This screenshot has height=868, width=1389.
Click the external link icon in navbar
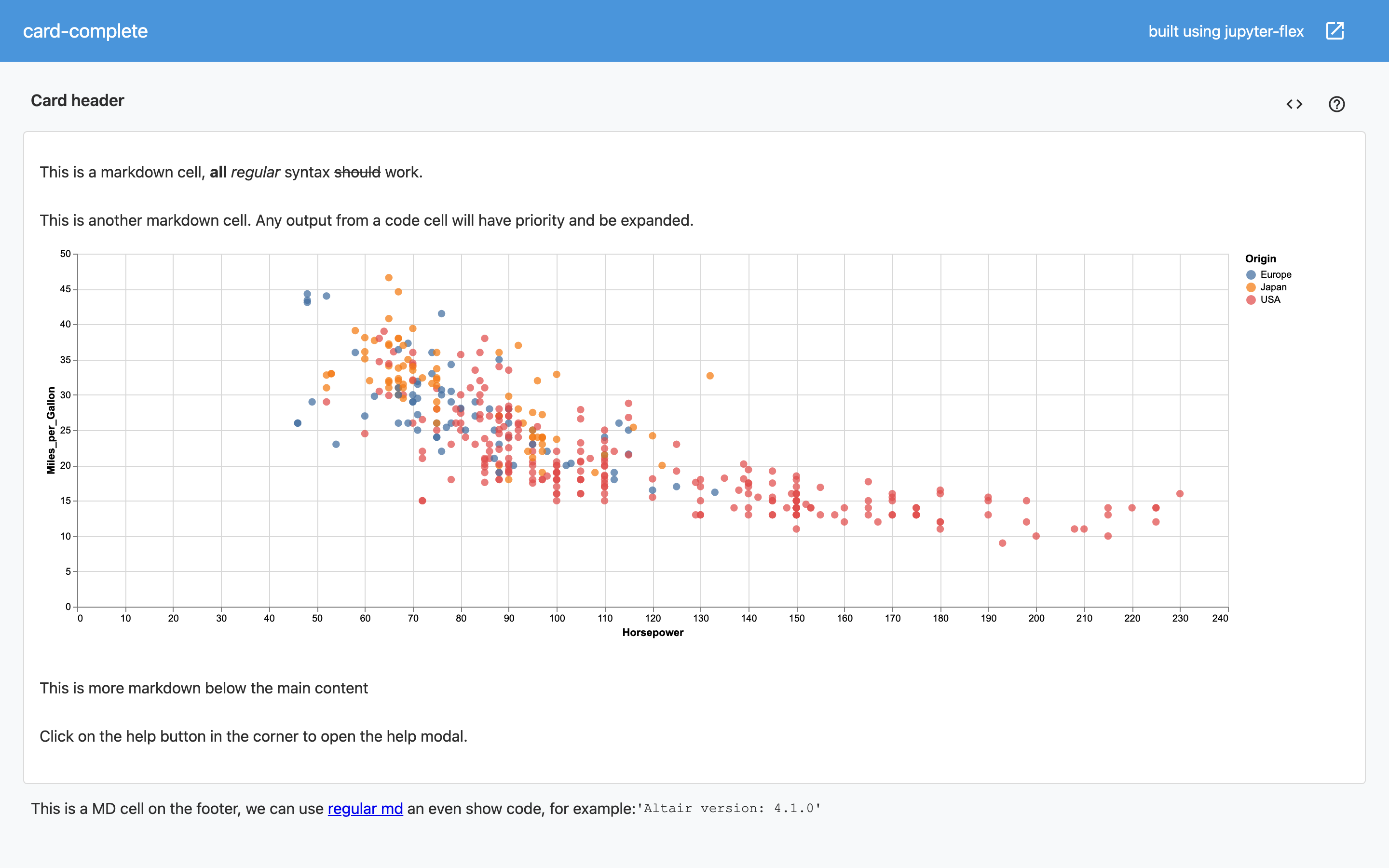click(1335, 31)
